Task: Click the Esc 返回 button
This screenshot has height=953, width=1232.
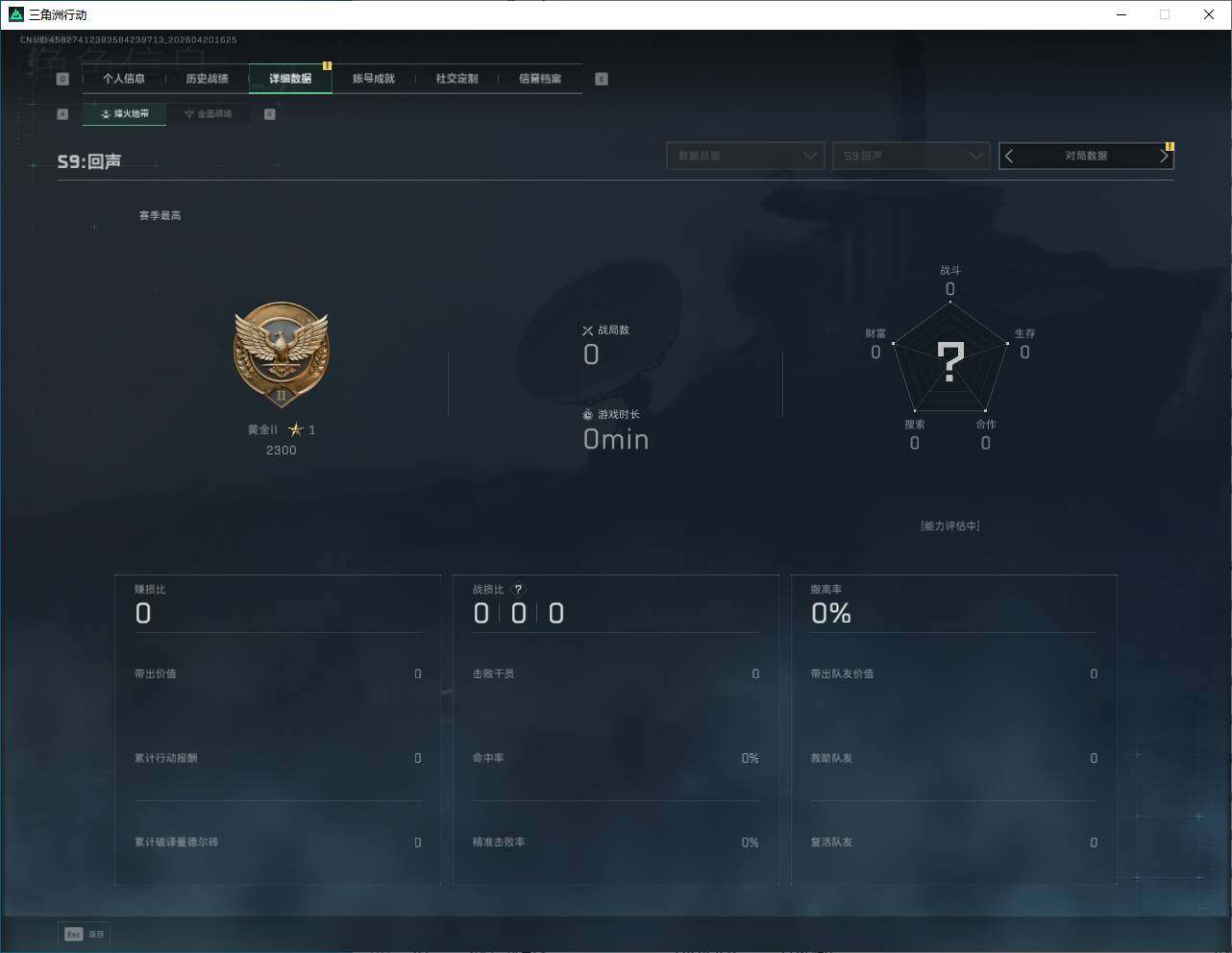Action: [86, 934]
